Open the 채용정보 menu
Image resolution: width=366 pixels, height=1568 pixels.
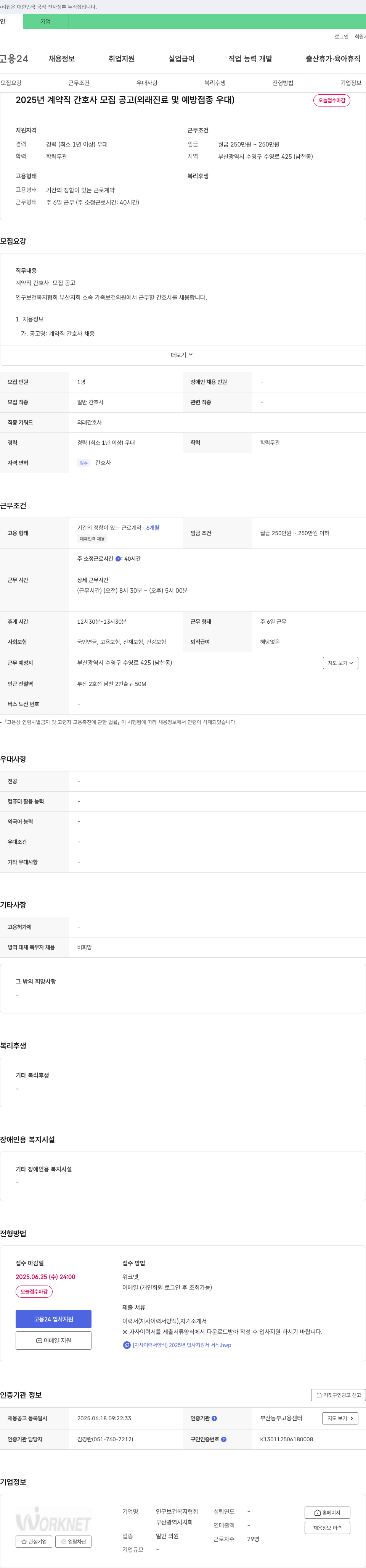pyautogui.click(x=61, y=59)
